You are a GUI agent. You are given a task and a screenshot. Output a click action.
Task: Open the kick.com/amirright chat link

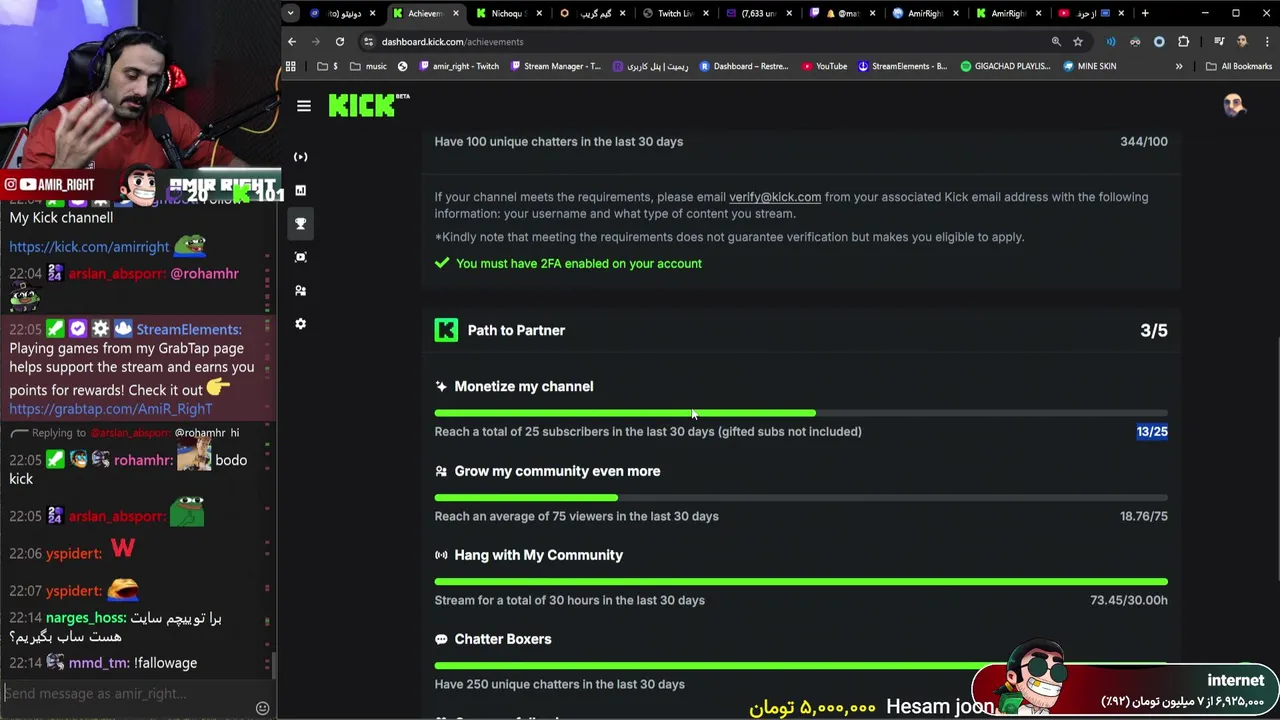tap(89, 246)
